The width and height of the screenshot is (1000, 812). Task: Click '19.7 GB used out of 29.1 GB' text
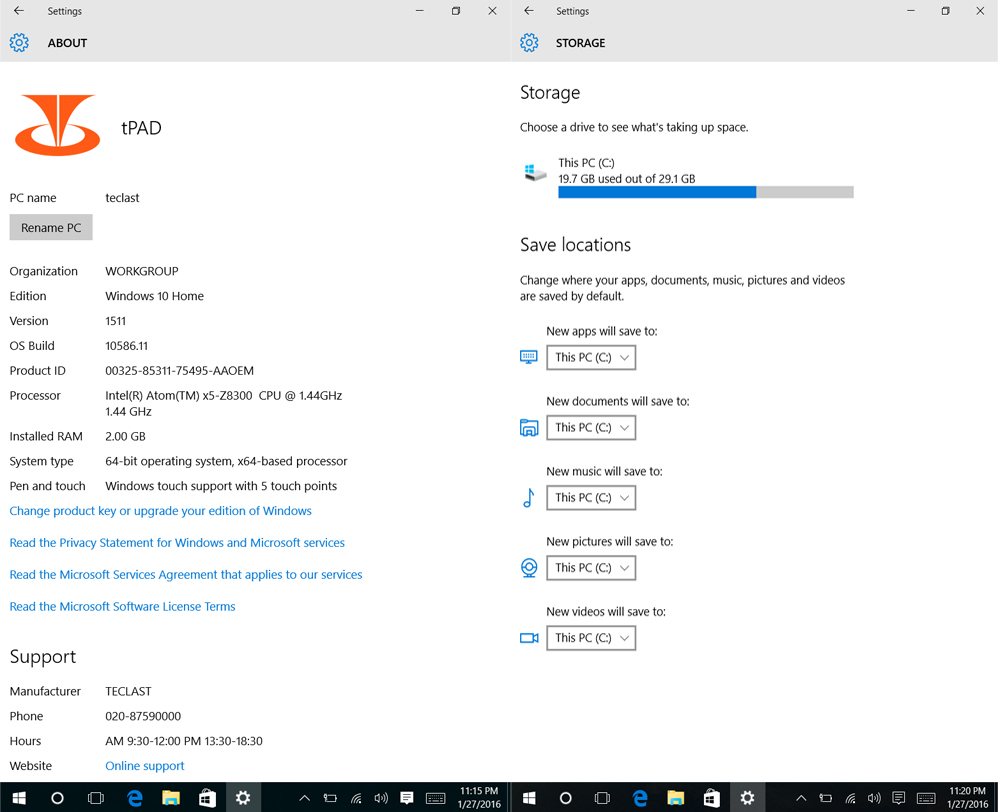(x=627, y=179)
